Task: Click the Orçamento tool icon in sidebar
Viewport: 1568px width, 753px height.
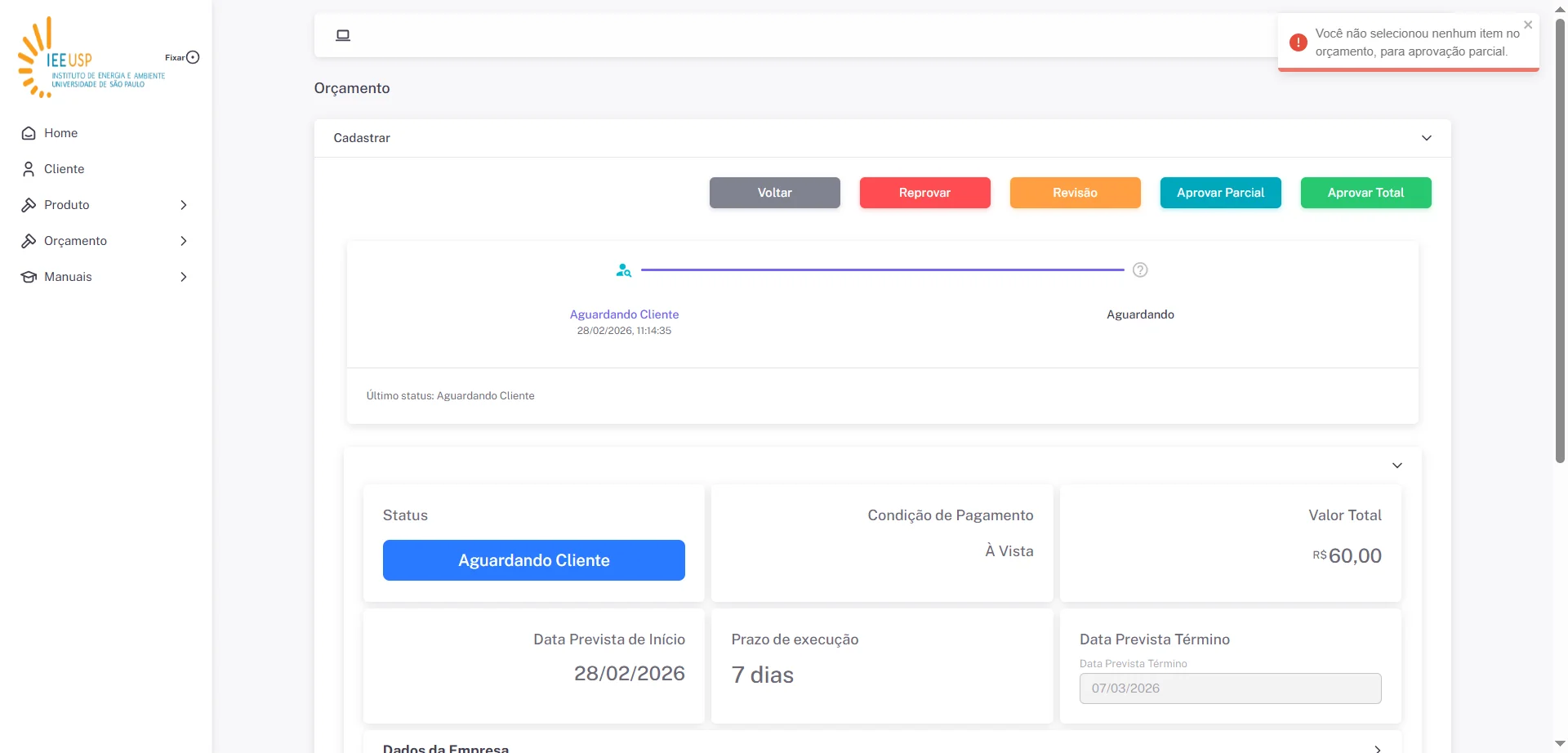Action: pos(29,241)
